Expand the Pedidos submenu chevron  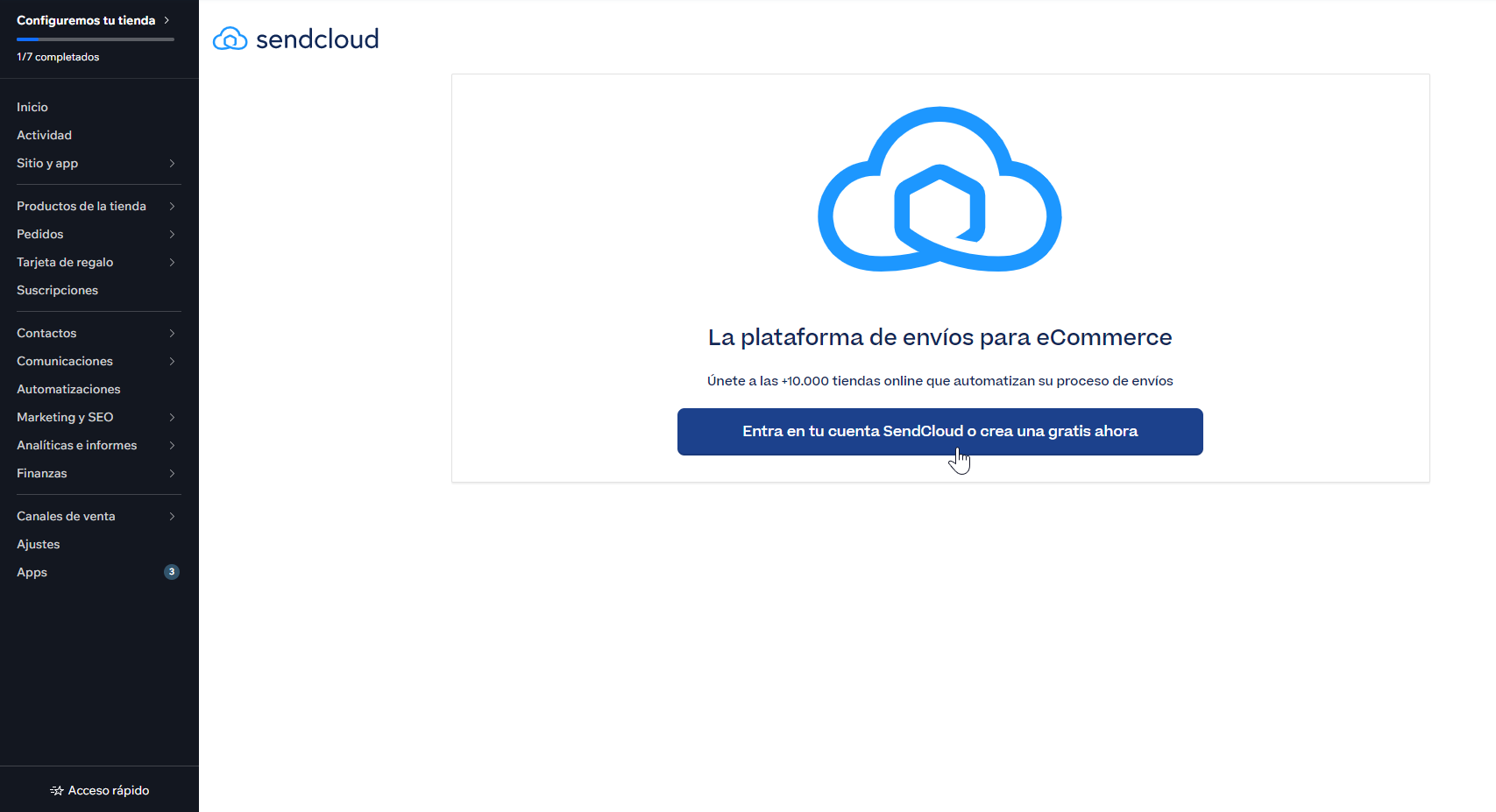172,235
